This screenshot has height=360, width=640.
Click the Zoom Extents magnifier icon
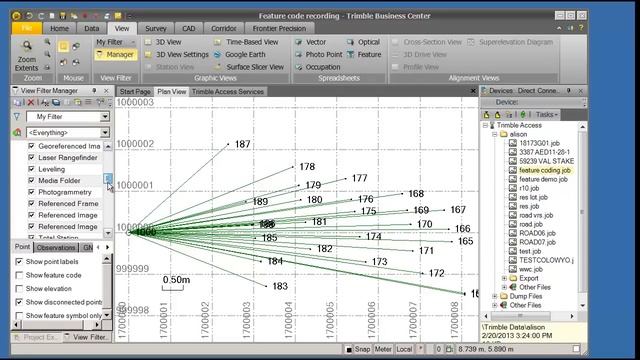click(x=27, y=46)
